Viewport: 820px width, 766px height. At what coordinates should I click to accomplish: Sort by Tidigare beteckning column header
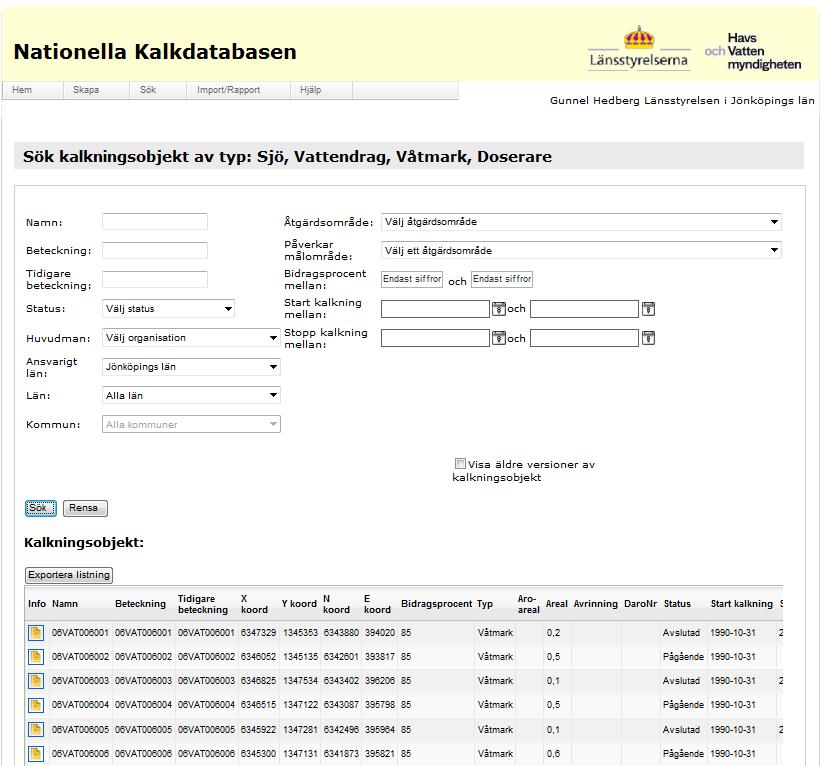tap(203, 604)
